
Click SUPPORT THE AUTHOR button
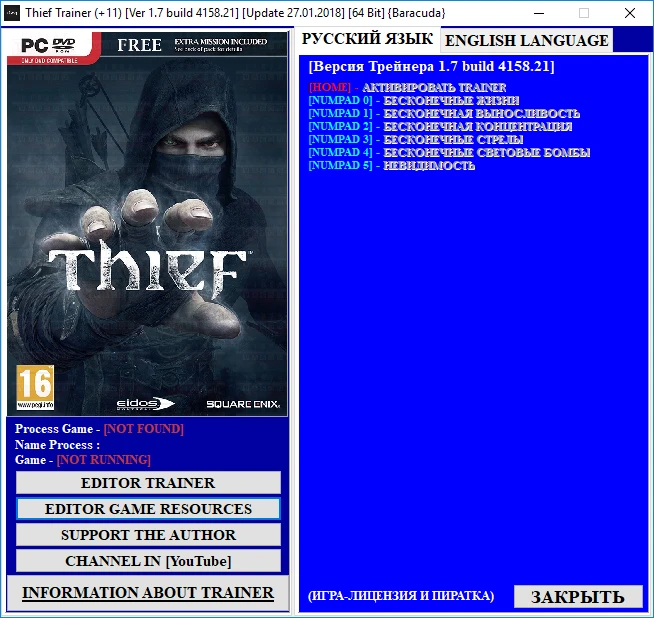pyautogui.click(x=148, y=535)
